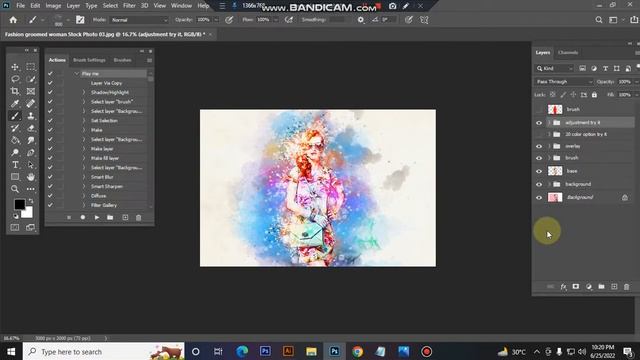
Task: Hide the 'base' layer
Action: pyautogui.click(x=539, y=171)
